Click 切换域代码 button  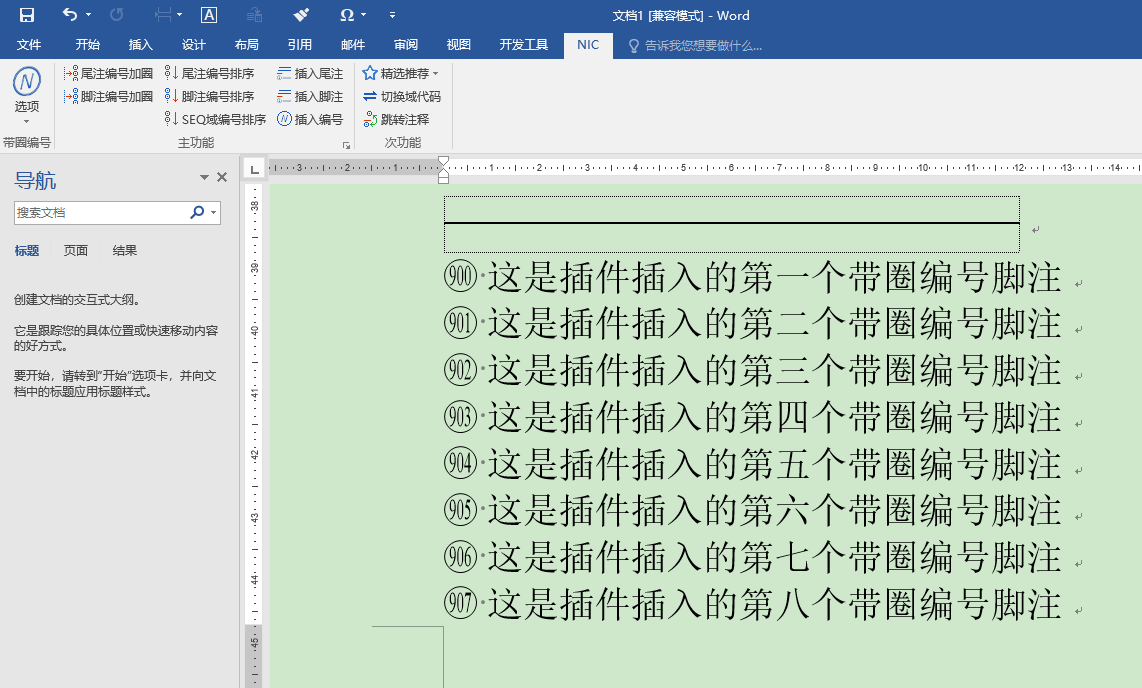point(402,96)
